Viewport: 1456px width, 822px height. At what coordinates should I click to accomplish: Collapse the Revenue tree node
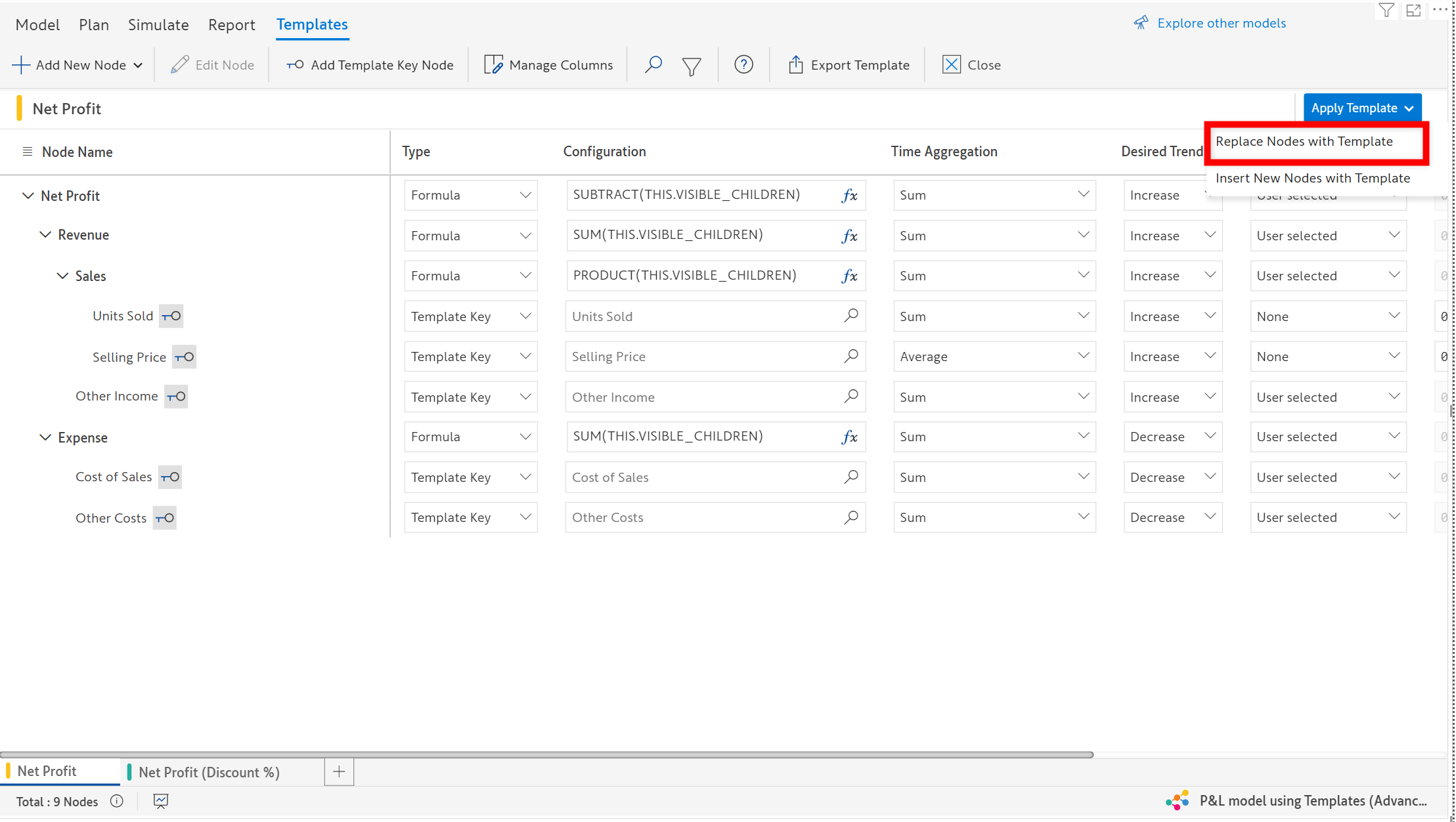[45, 234]
